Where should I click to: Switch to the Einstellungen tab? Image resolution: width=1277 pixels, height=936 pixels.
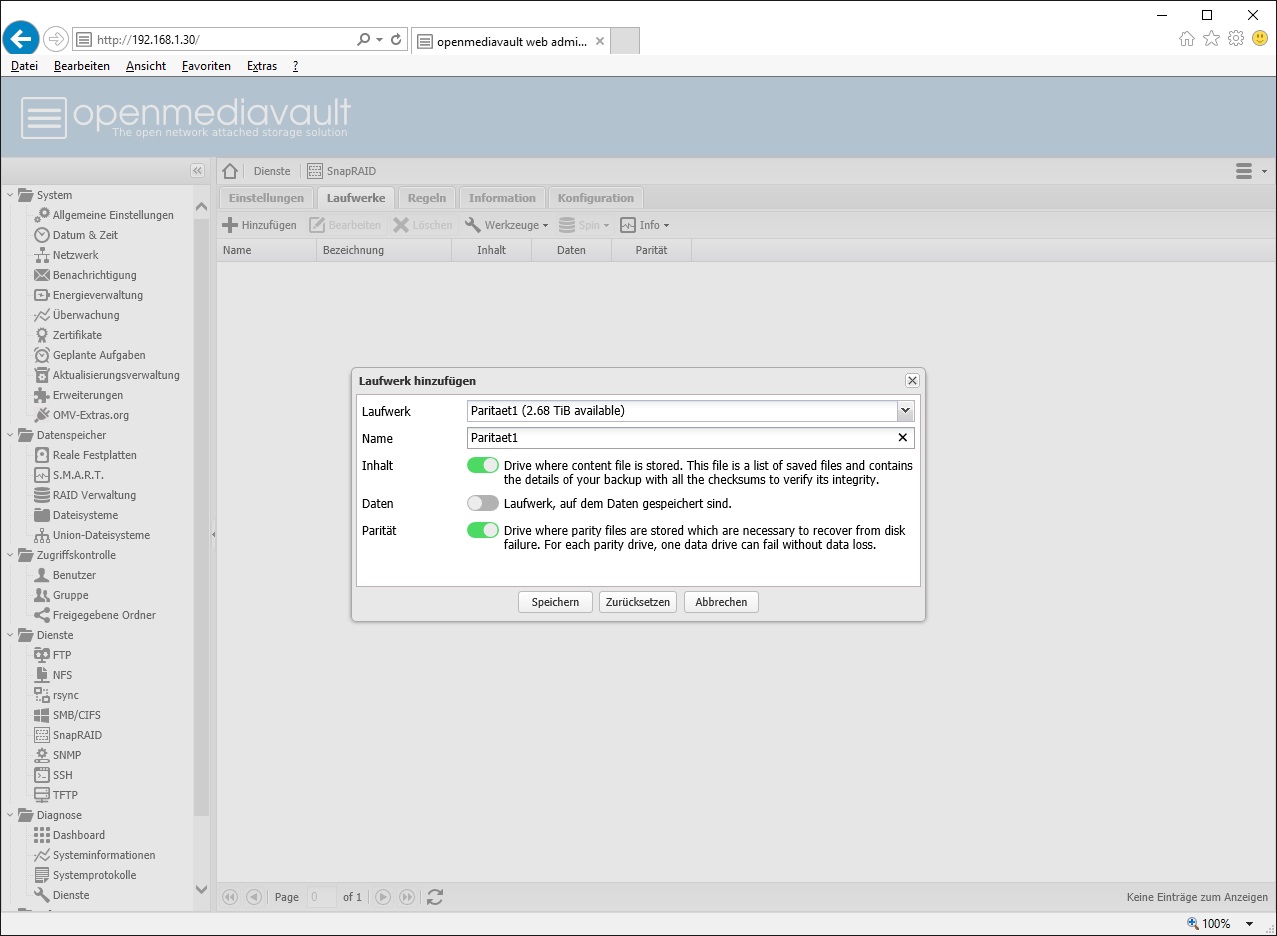tap(266, 198)
